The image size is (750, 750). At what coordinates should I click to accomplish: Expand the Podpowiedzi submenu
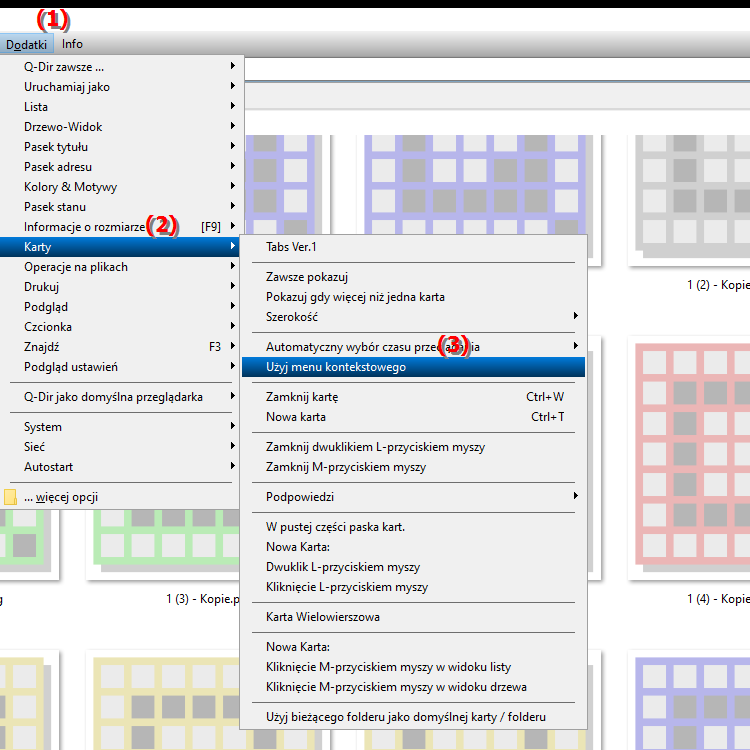[413, 497]
